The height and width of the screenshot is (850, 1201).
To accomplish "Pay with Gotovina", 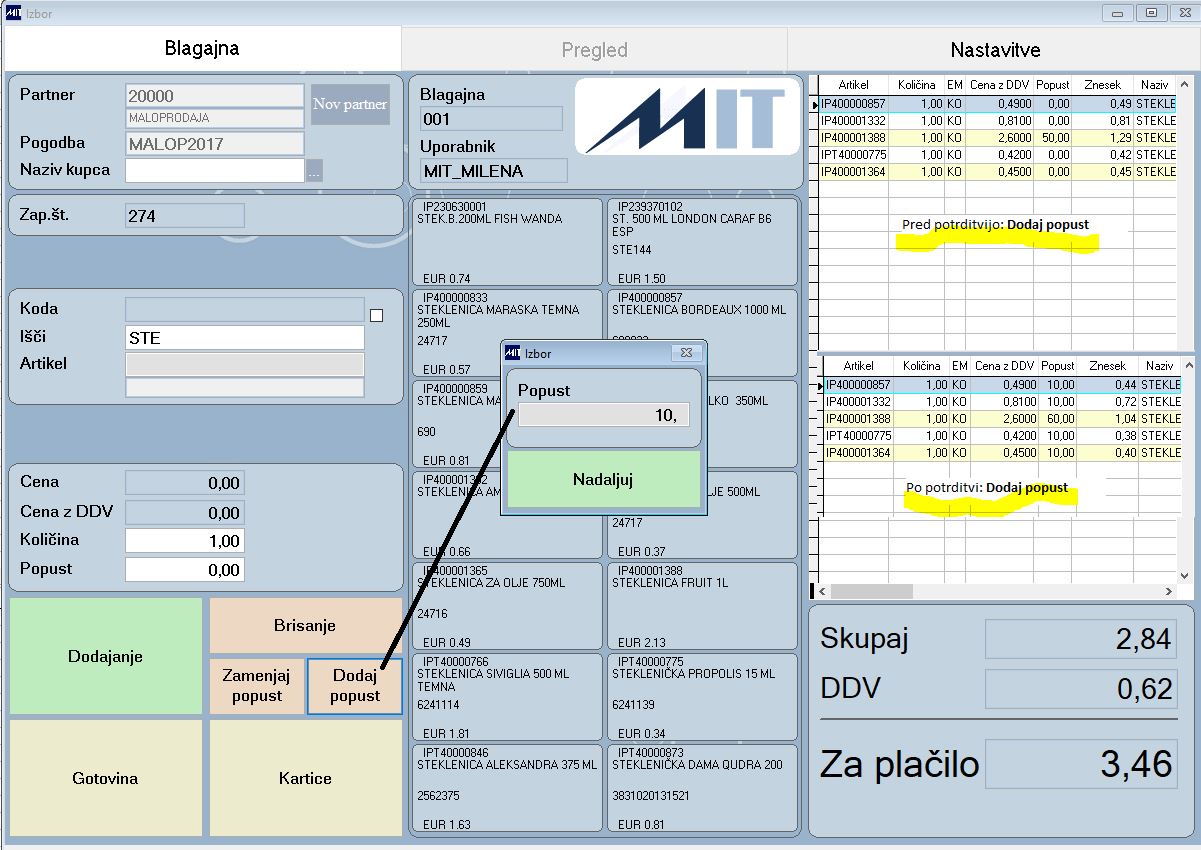I will click(x=105, y=778).
